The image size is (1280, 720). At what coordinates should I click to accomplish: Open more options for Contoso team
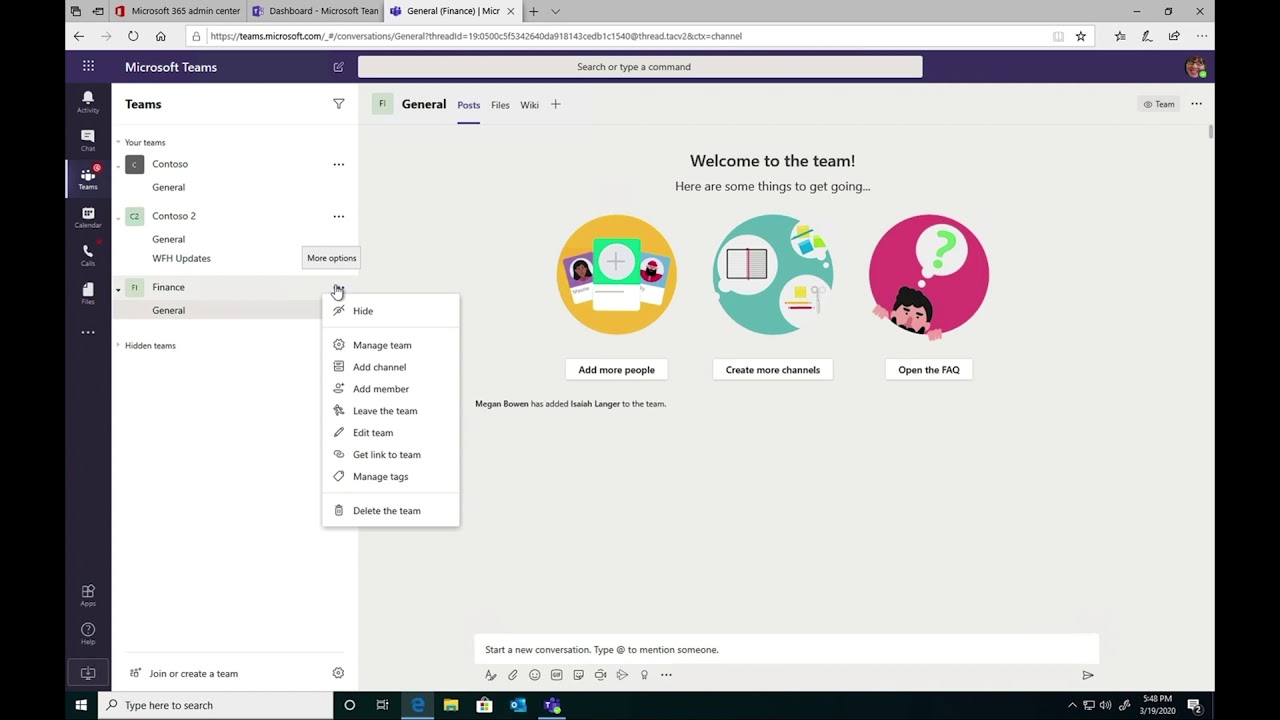338,164
